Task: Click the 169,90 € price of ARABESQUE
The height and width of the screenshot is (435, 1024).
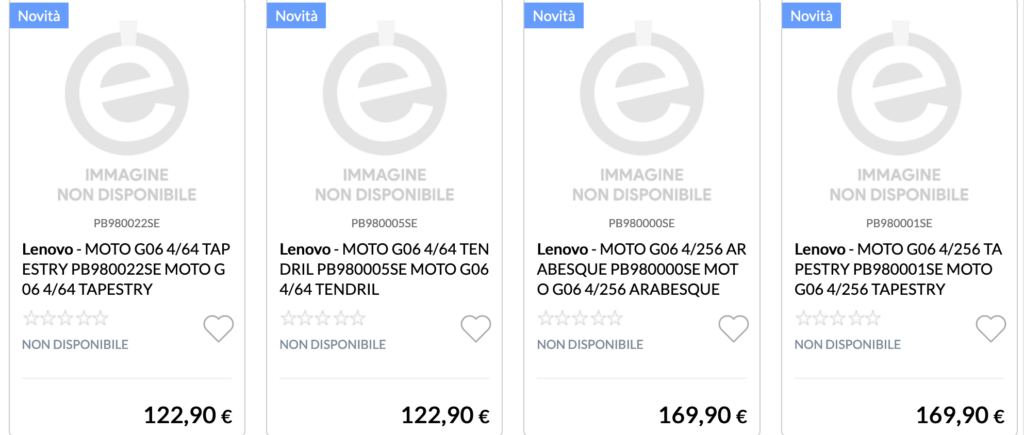Action: 702,414
